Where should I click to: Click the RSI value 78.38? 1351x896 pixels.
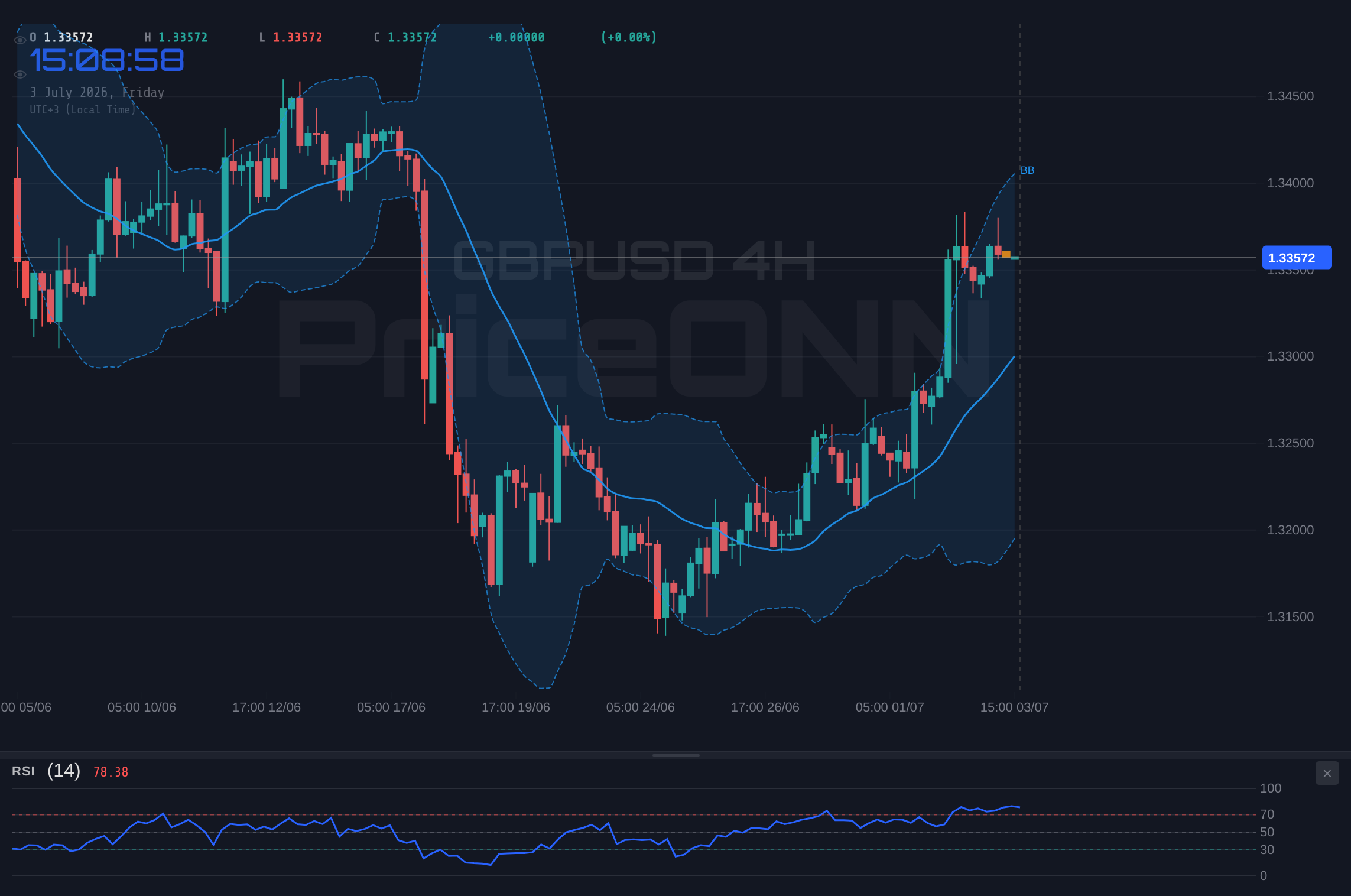point(111,772)
